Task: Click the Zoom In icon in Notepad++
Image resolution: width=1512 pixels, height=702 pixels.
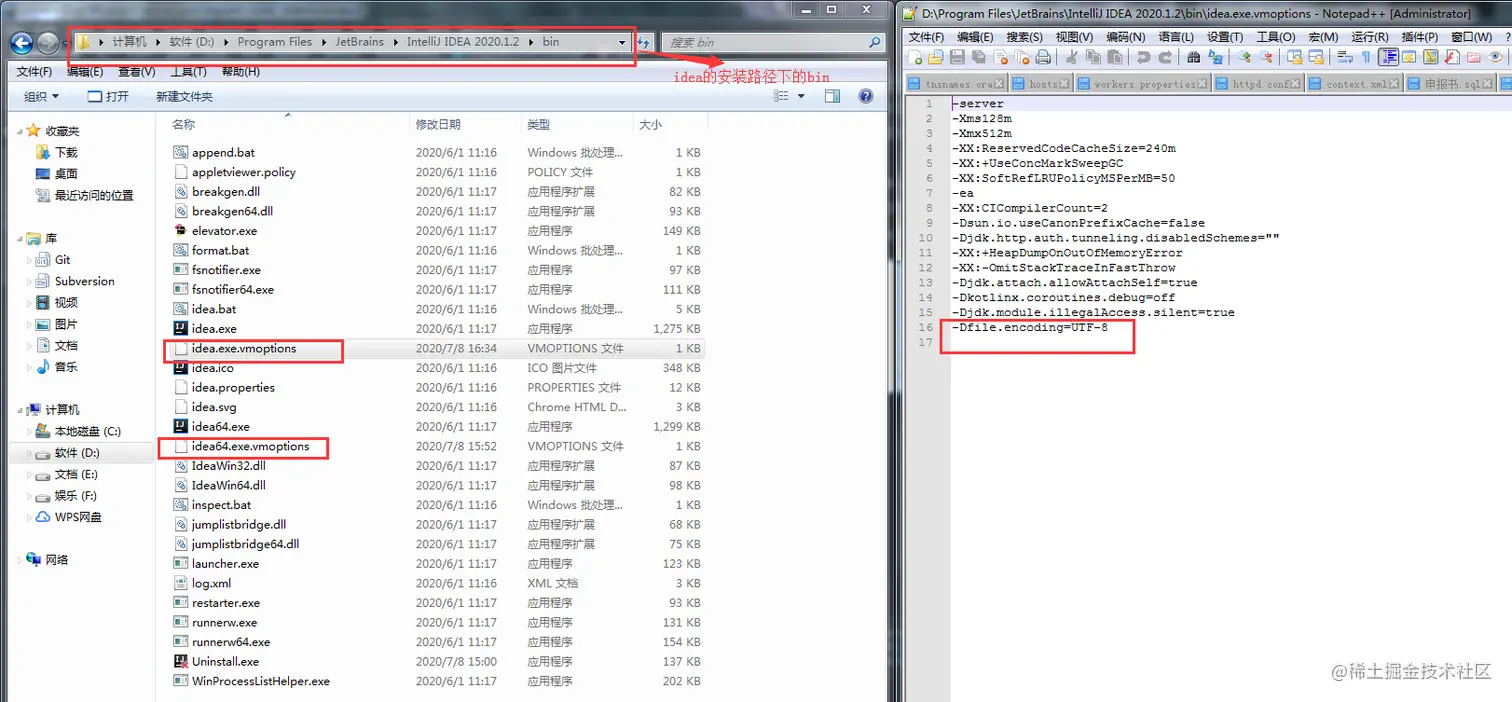Action: pos(1244,57)
